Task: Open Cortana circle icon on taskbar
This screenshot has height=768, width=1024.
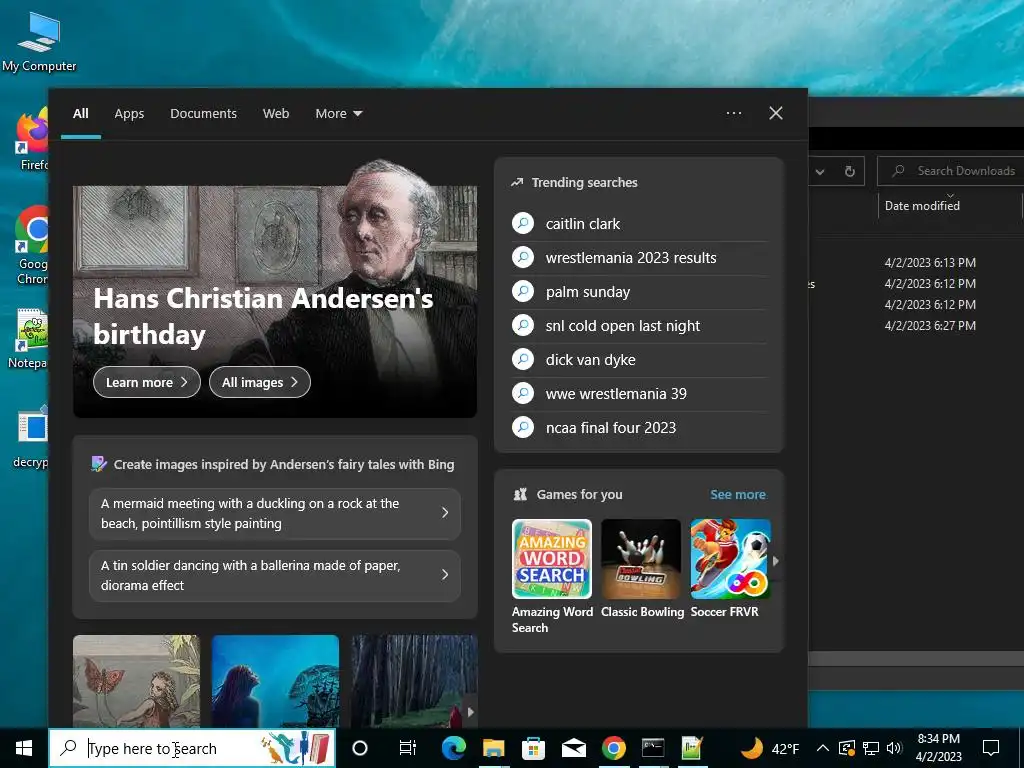Action: click(360, 748)
